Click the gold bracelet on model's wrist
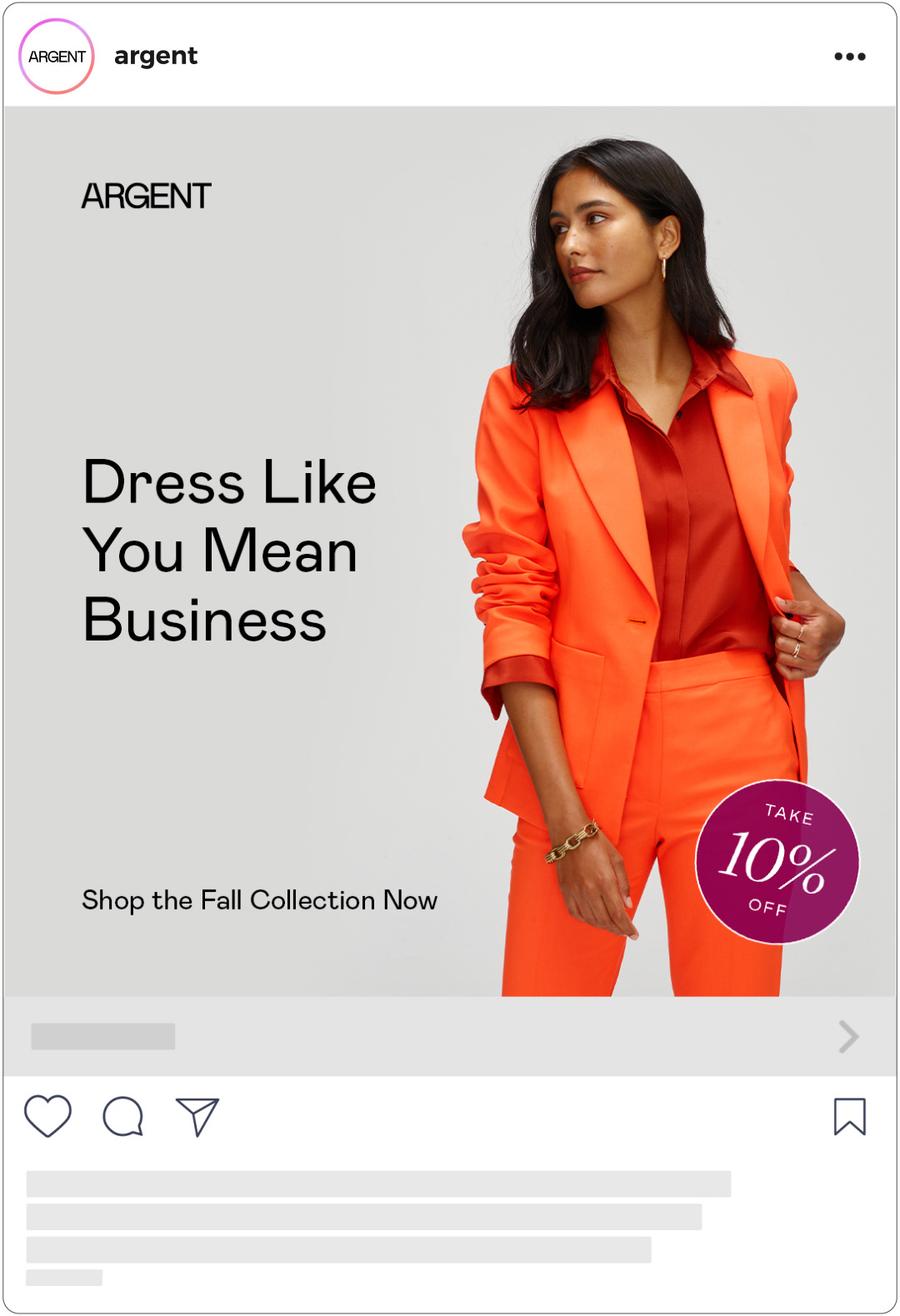Viewport: 900px width, 1316px height. pyautogui.click(x=572, y=841)
